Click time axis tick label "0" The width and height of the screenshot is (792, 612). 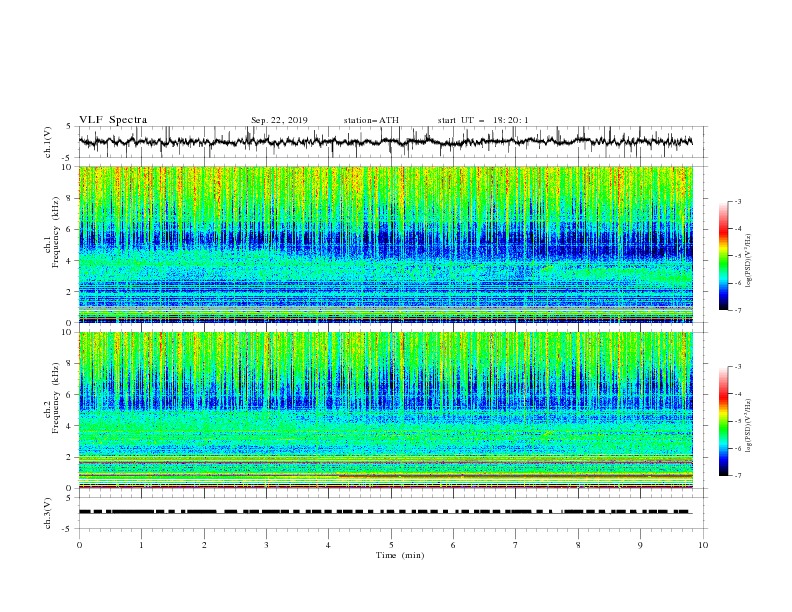pos(79,545)
